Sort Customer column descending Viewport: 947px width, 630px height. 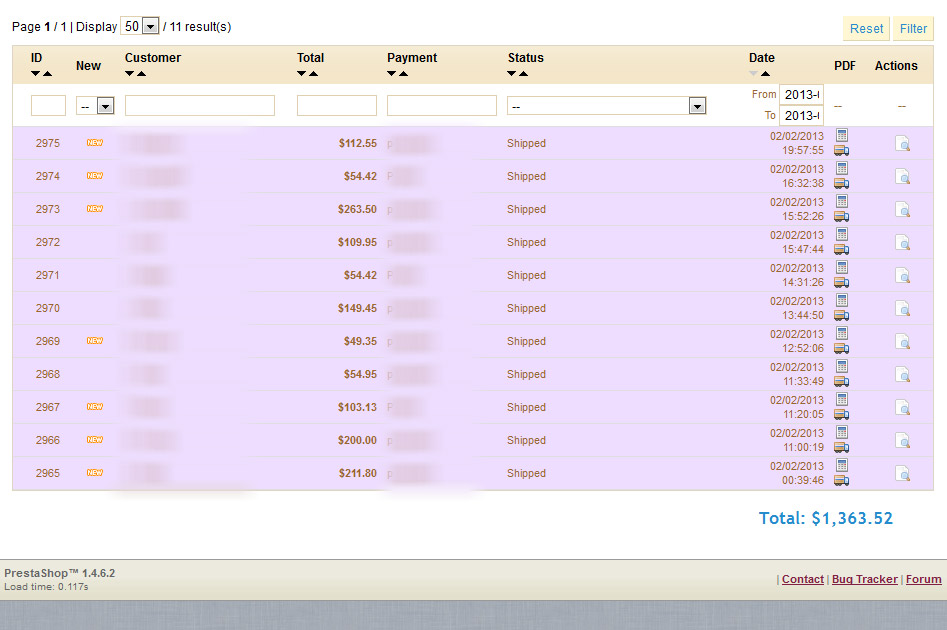(x=129, y=74)
